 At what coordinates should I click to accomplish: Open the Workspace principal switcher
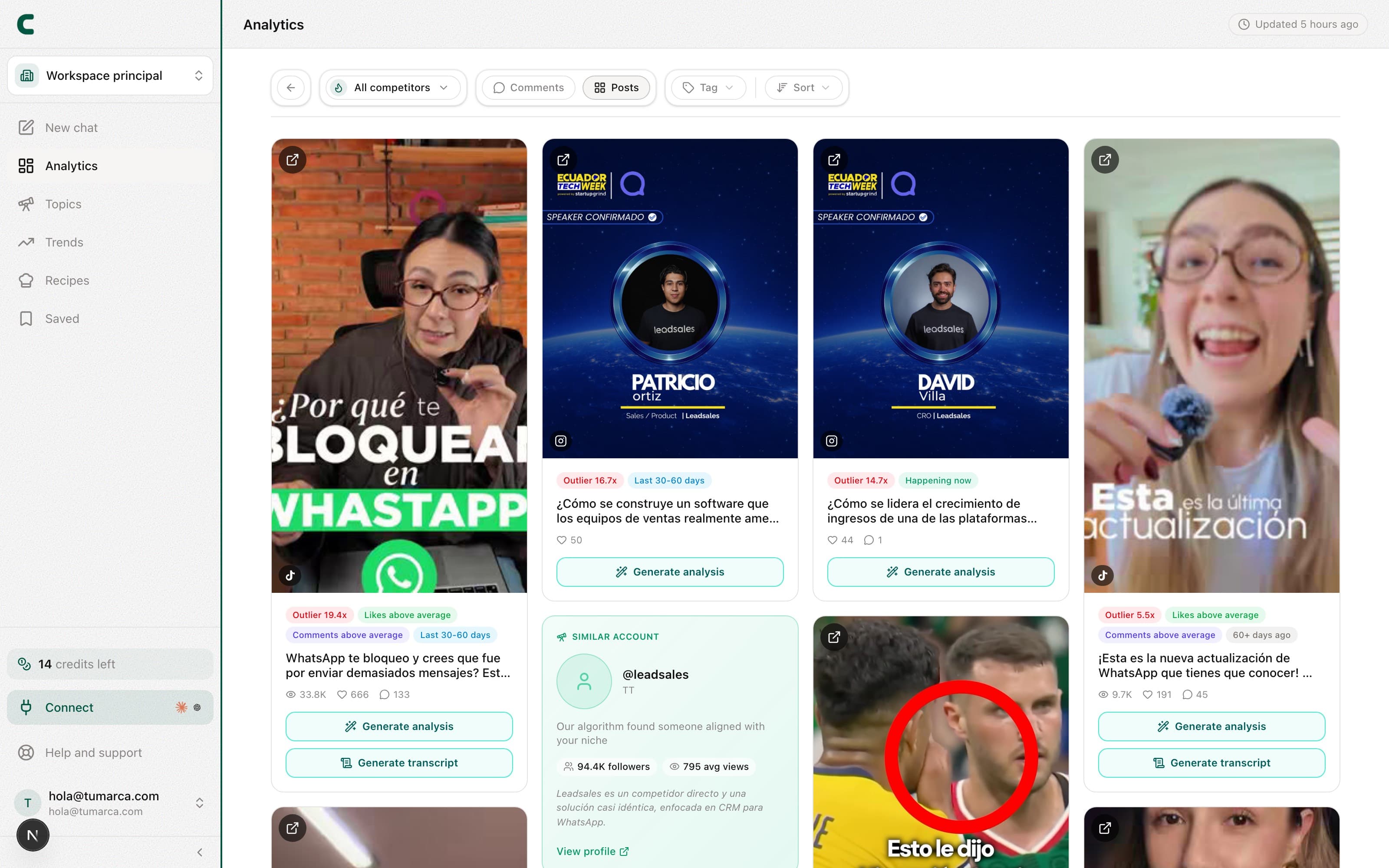pyautogui.click(x=110, y=76)
